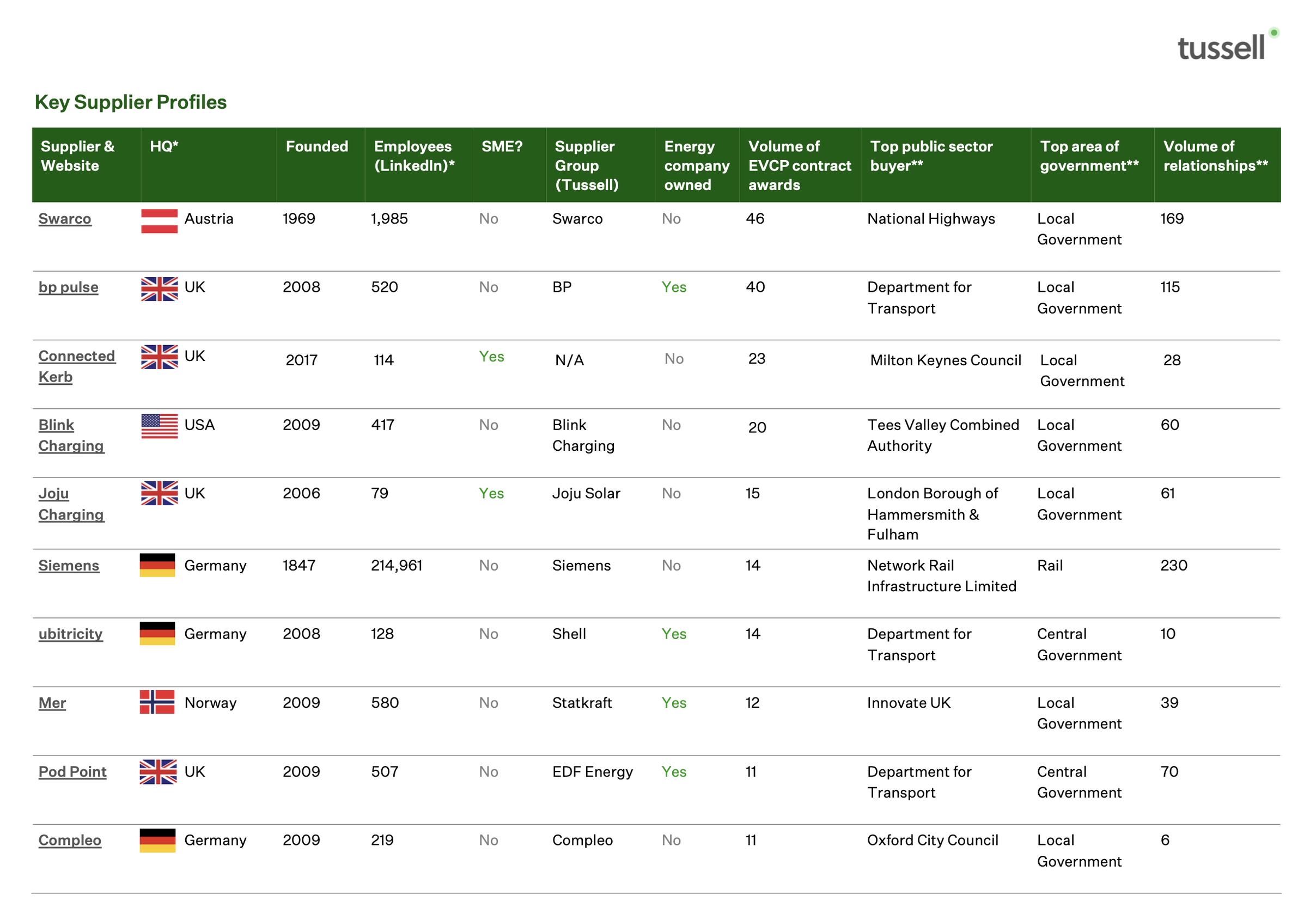Select 'Network Rail Infrastructure Limited' cell

click(942, 576)
